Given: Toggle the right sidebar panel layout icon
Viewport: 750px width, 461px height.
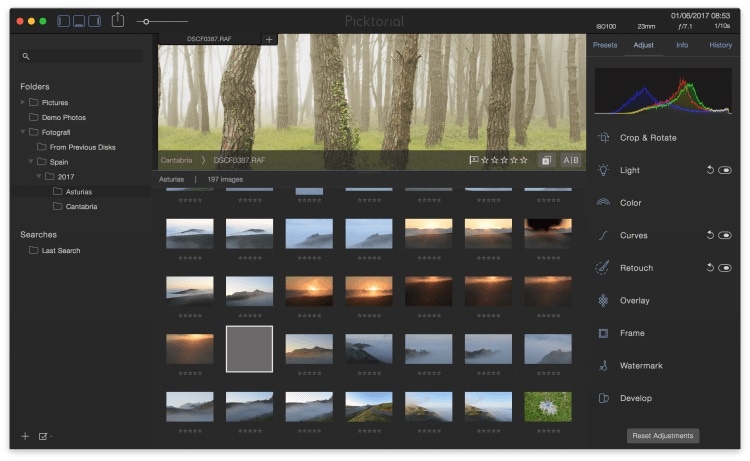Looking at the screenshot, I should pos(95,21).
